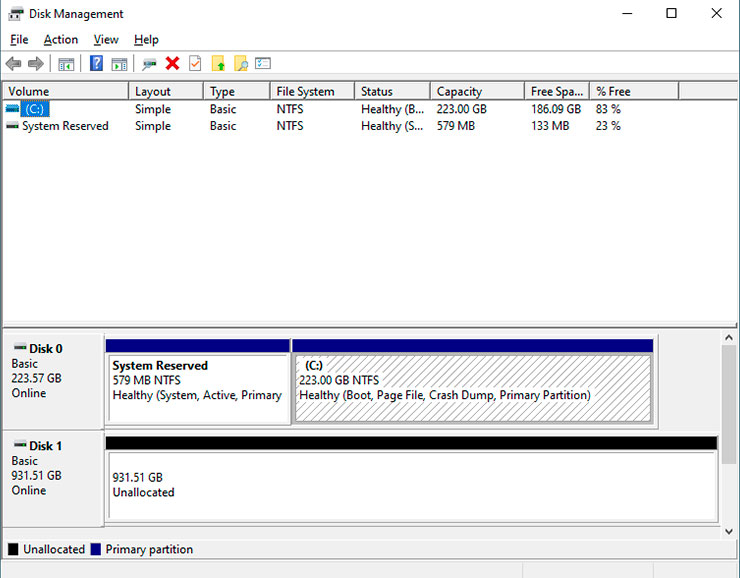The image size is (740, 578).
Task: Click the 223.00 GB capacity cell
Action: coord(461,109)
